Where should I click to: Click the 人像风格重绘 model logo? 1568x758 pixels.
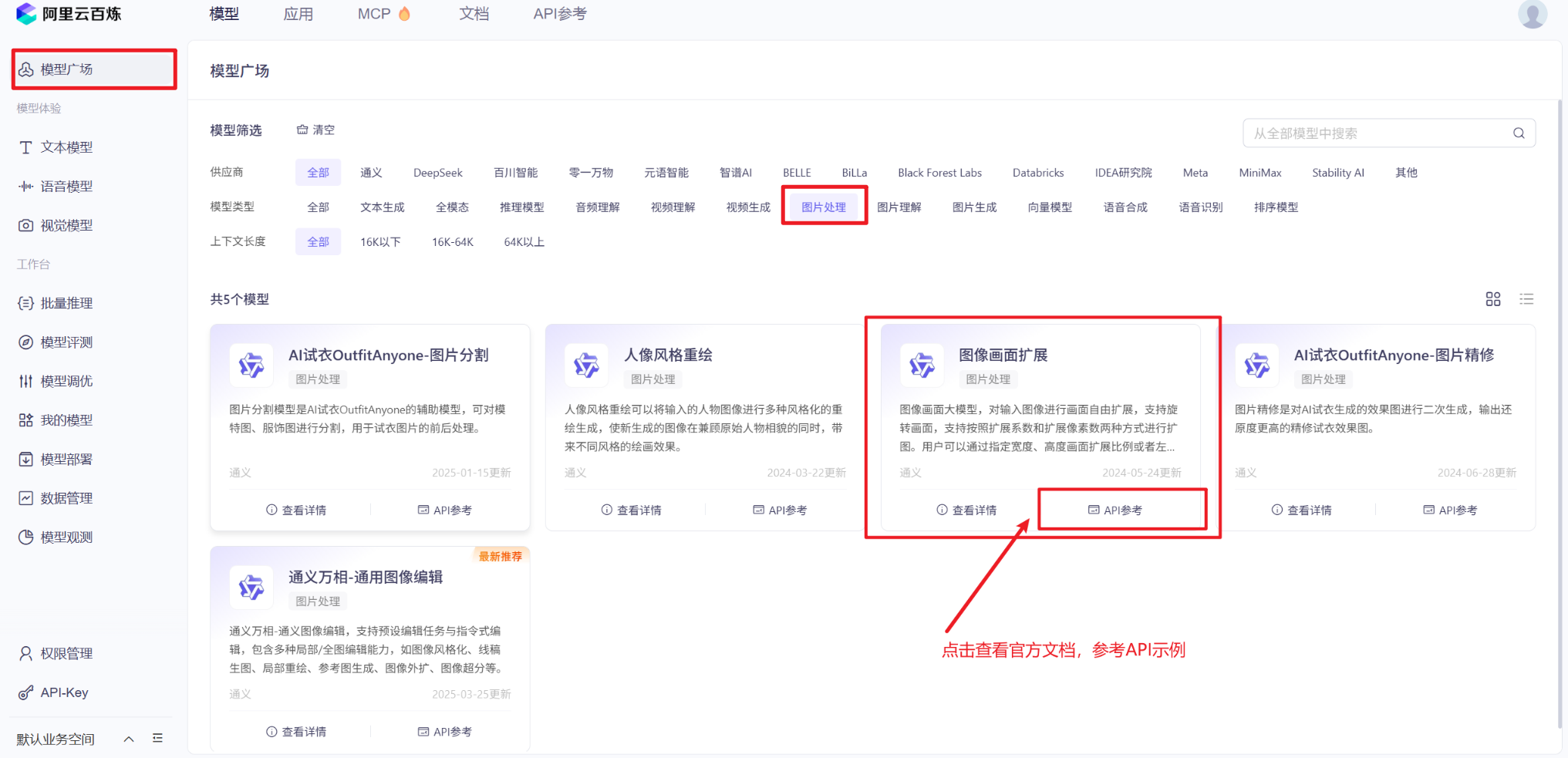(586, 365)
